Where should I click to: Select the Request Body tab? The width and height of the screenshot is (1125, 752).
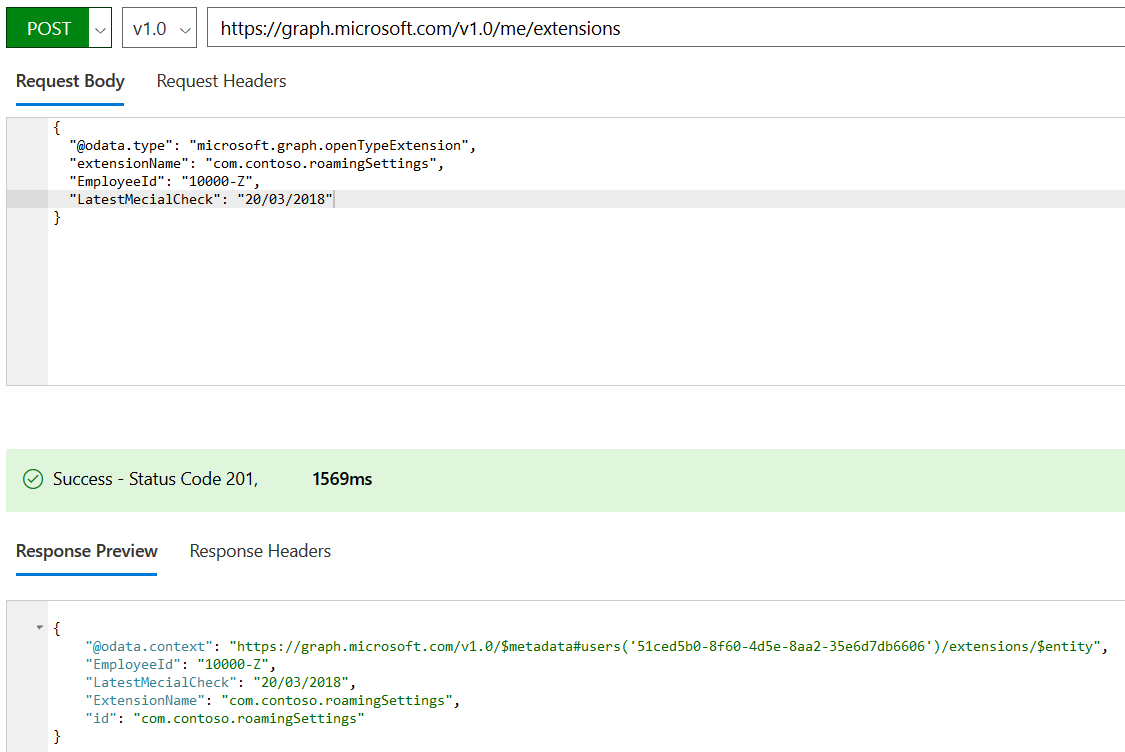(x=70, y=81)
